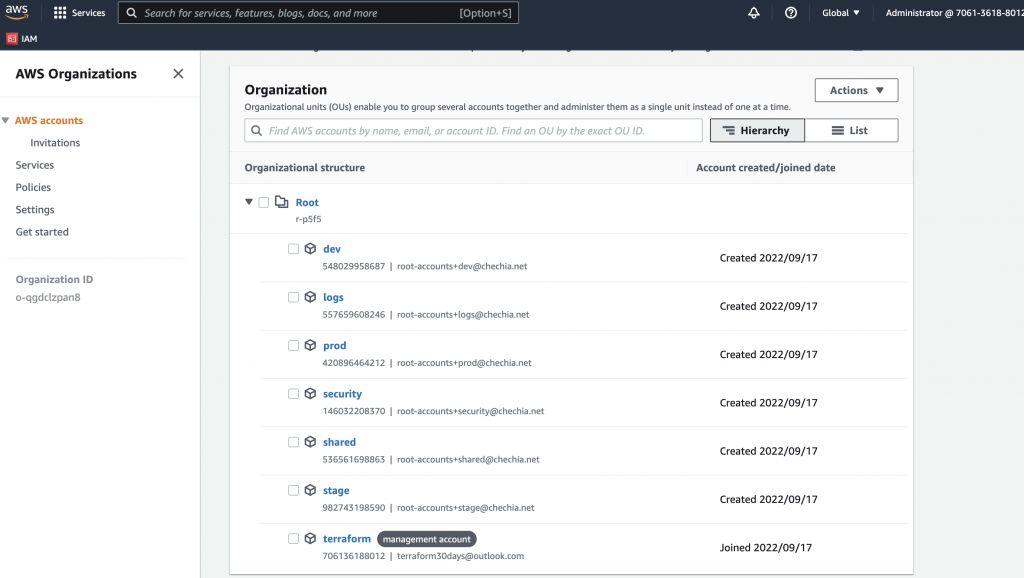Open Policies in sidebar
1024x578 pixels.
point(33,187)
